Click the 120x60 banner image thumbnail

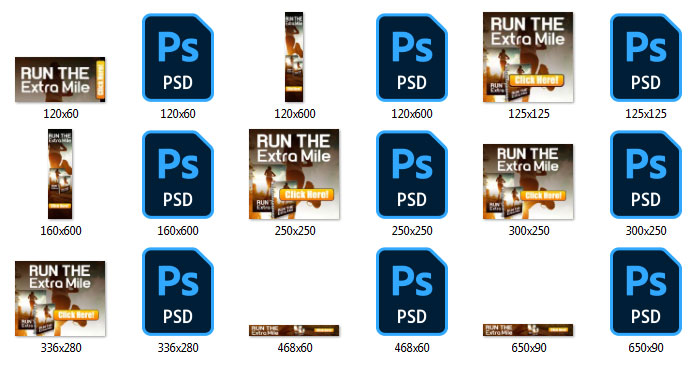coord(60,79)
